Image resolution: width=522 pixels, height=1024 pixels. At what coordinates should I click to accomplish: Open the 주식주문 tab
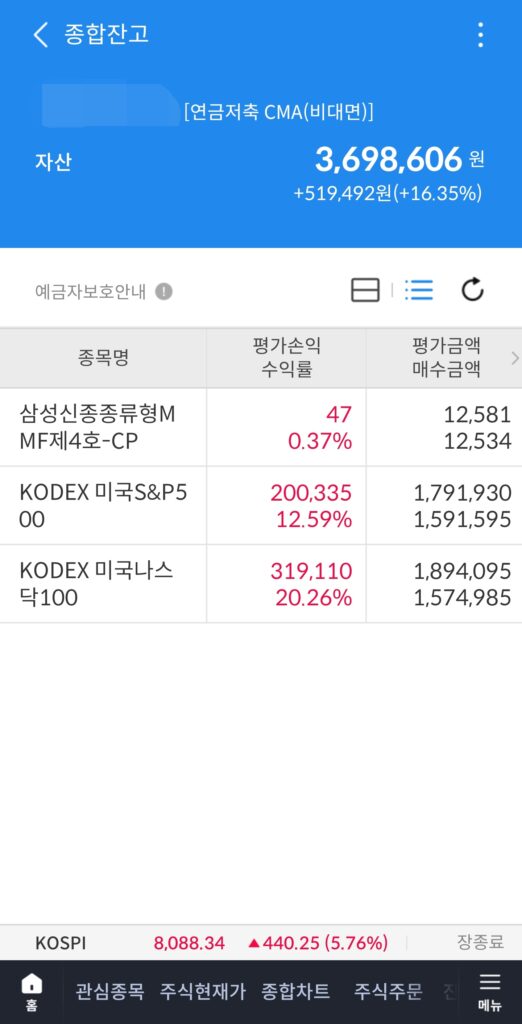tap(388, 992)
